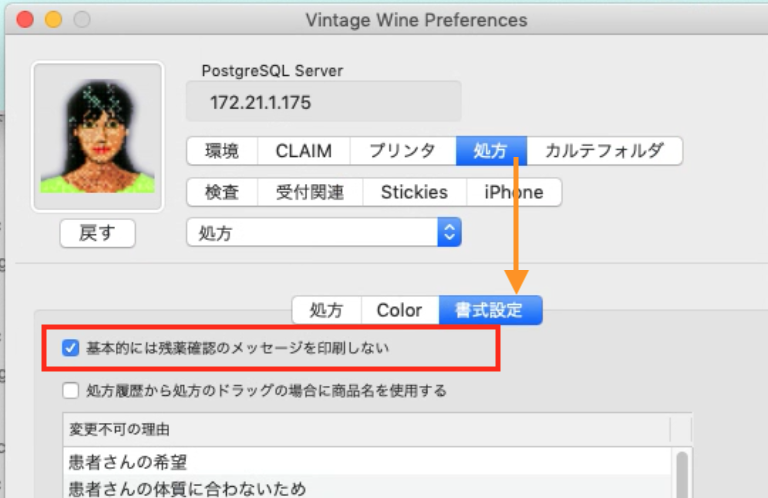The width and height of the screenshot is (768, 498).
Task: Open the 受付関連 tab
Action: (310, 192)
